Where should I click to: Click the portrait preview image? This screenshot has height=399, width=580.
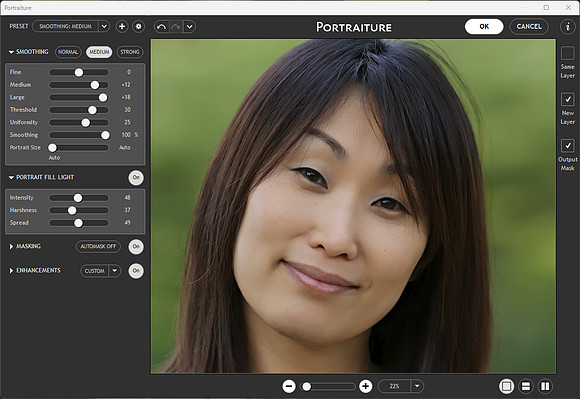tap(353, 206)
